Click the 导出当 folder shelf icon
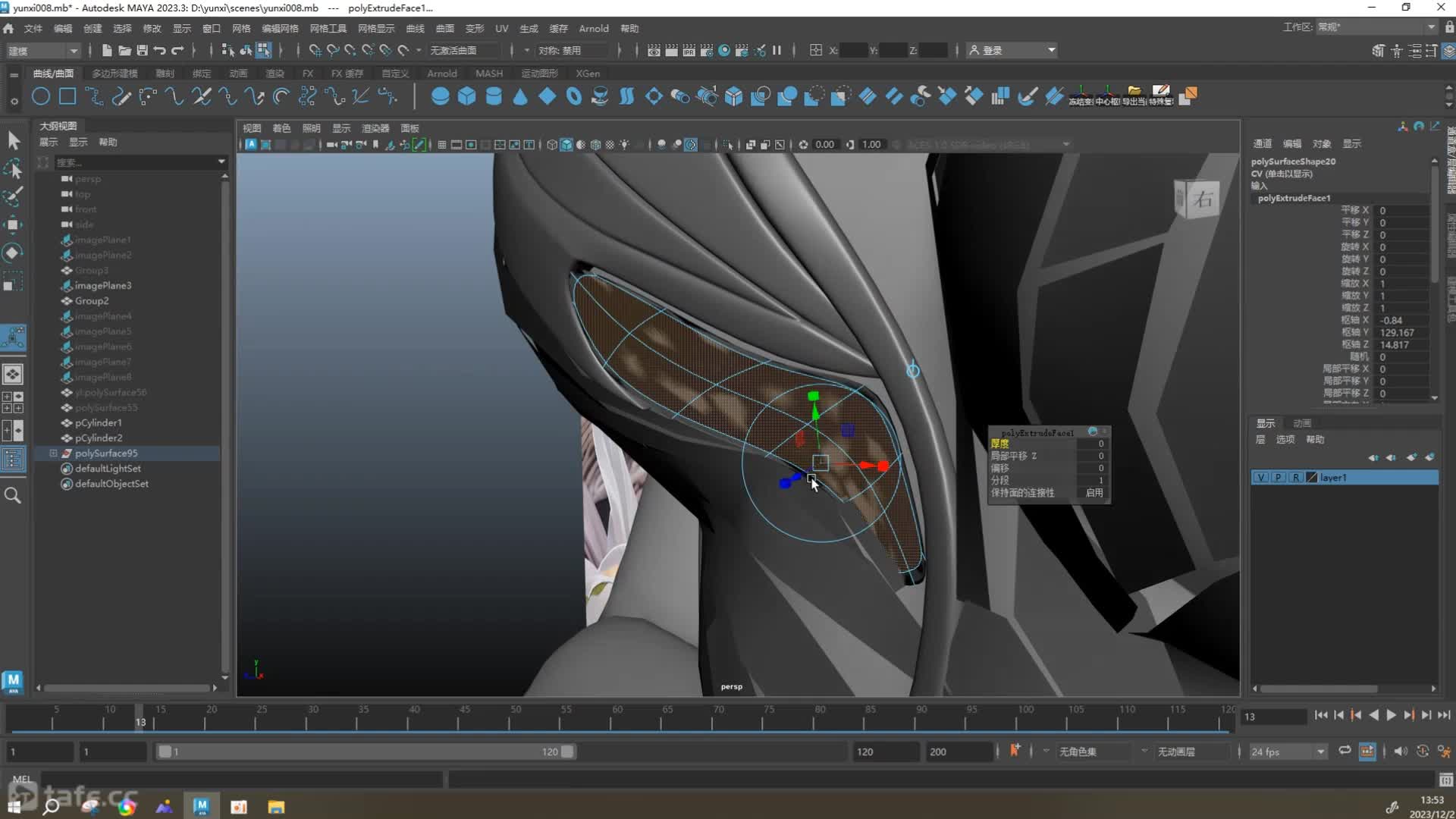Image resolution: width=1456 pixels, height=819 pixels. pos(1134,96)
